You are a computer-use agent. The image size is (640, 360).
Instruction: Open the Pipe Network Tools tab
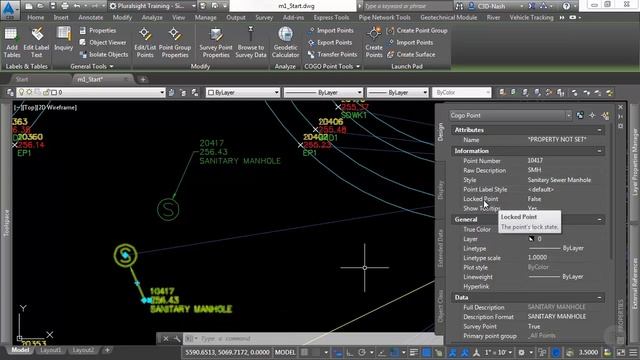point(384,18)
